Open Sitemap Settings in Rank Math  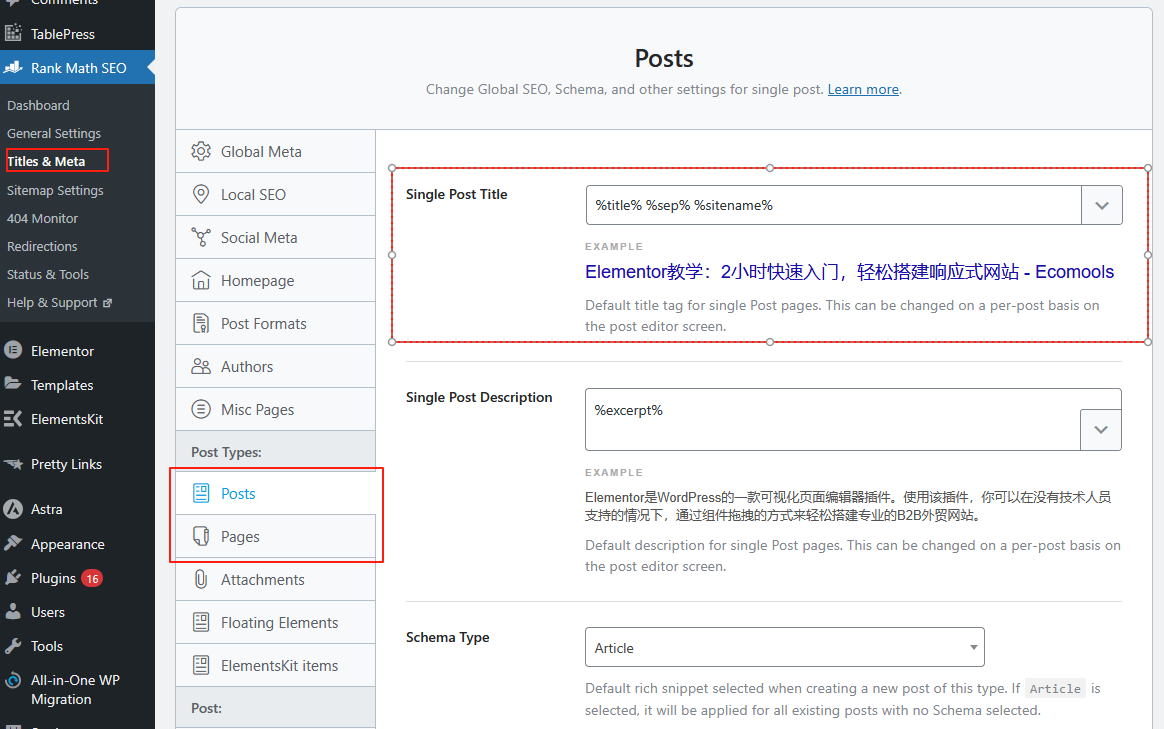55,190
